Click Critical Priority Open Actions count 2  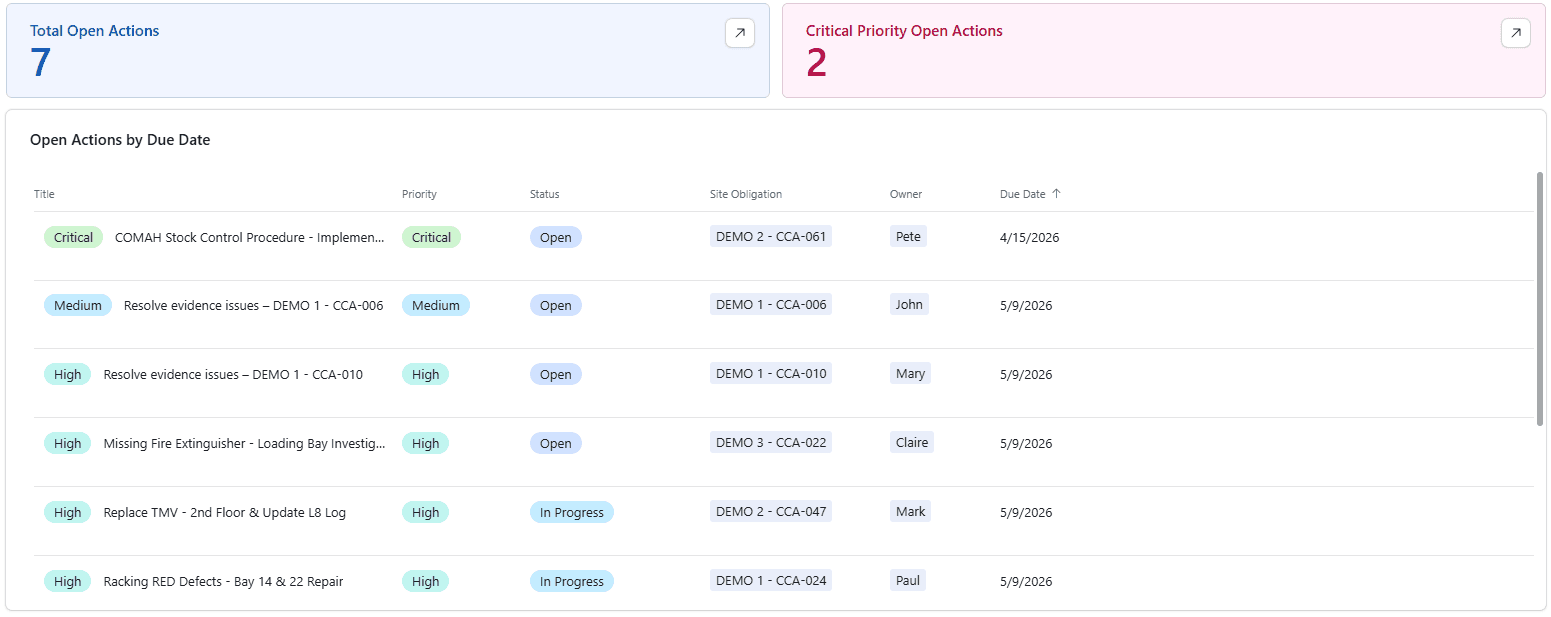coord(817,63)
